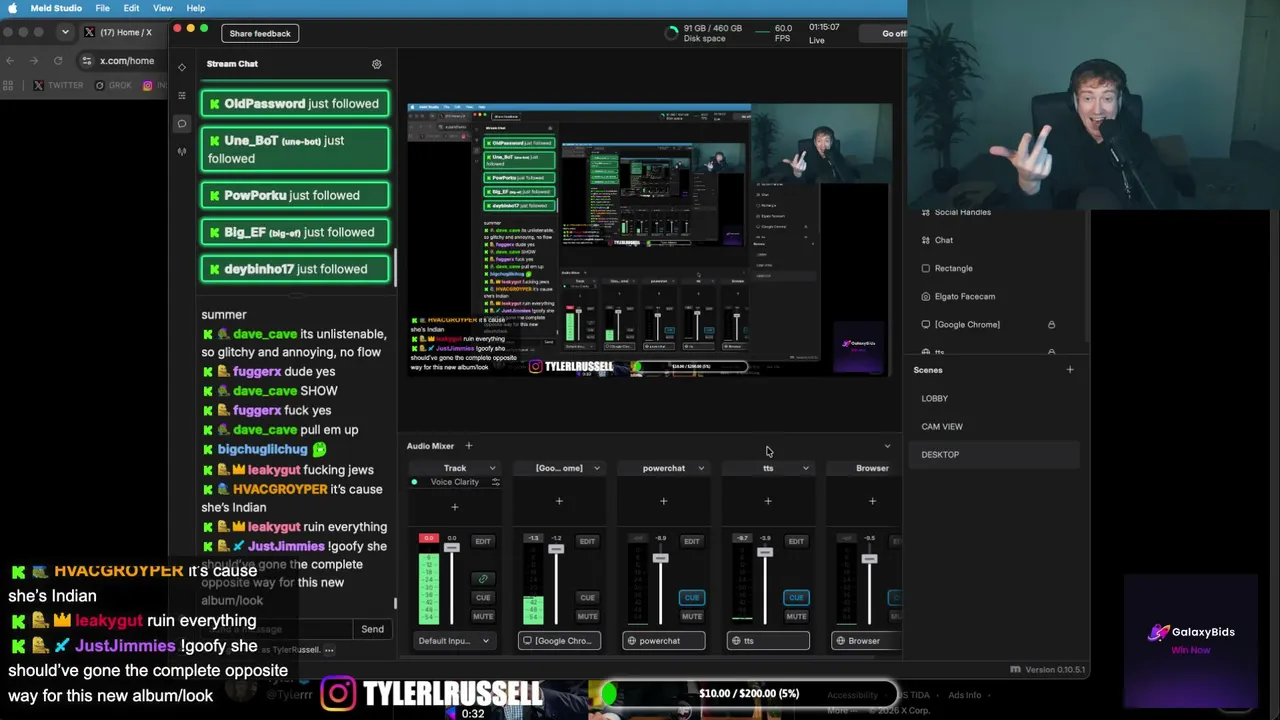Collapse the Audio Mixer panel chevron

click(x=887, y=446)
